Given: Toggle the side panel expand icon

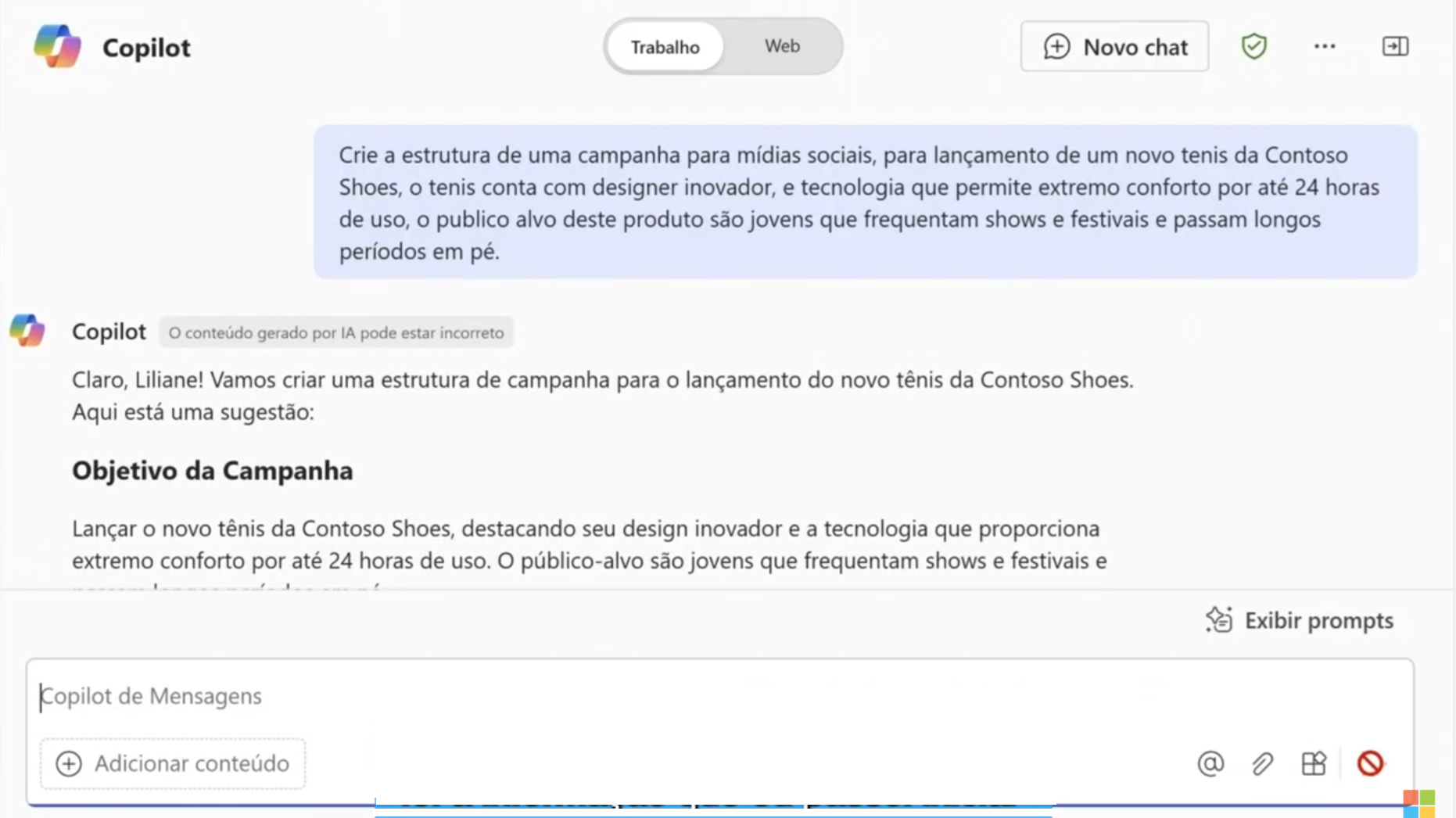Looking at the screenshot, I should pyautogui.click(x=1396, y=47).
